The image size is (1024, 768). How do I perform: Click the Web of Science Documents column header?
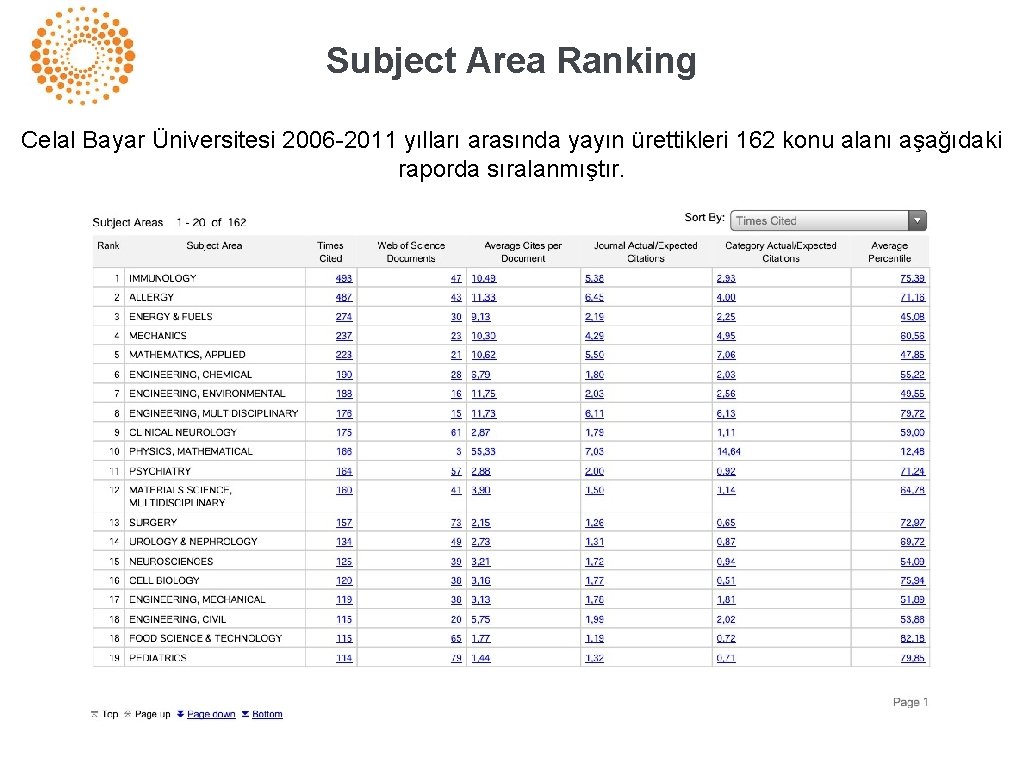click(411, 251)
